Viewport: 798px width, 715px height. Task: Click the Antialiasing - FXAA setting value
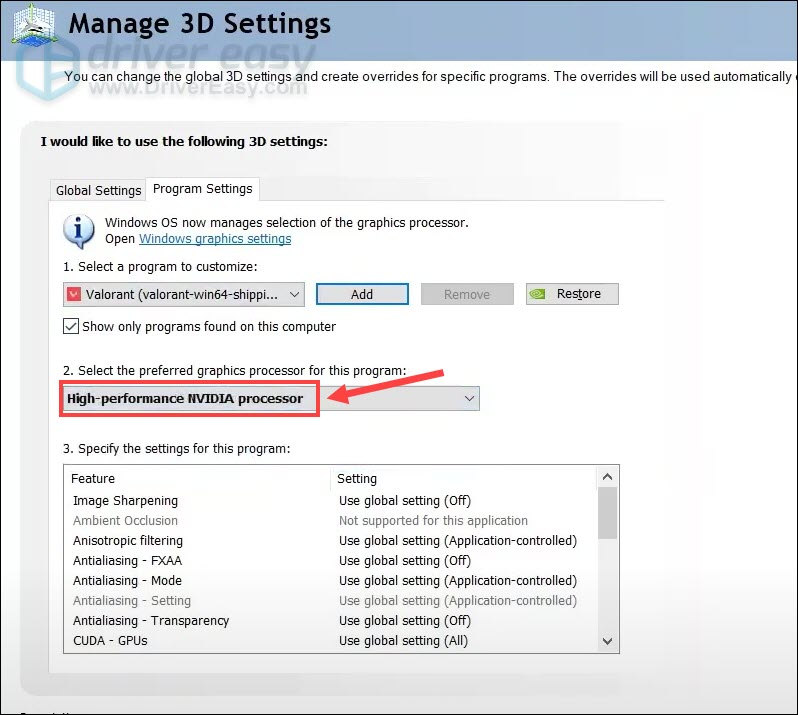(405, 560)
